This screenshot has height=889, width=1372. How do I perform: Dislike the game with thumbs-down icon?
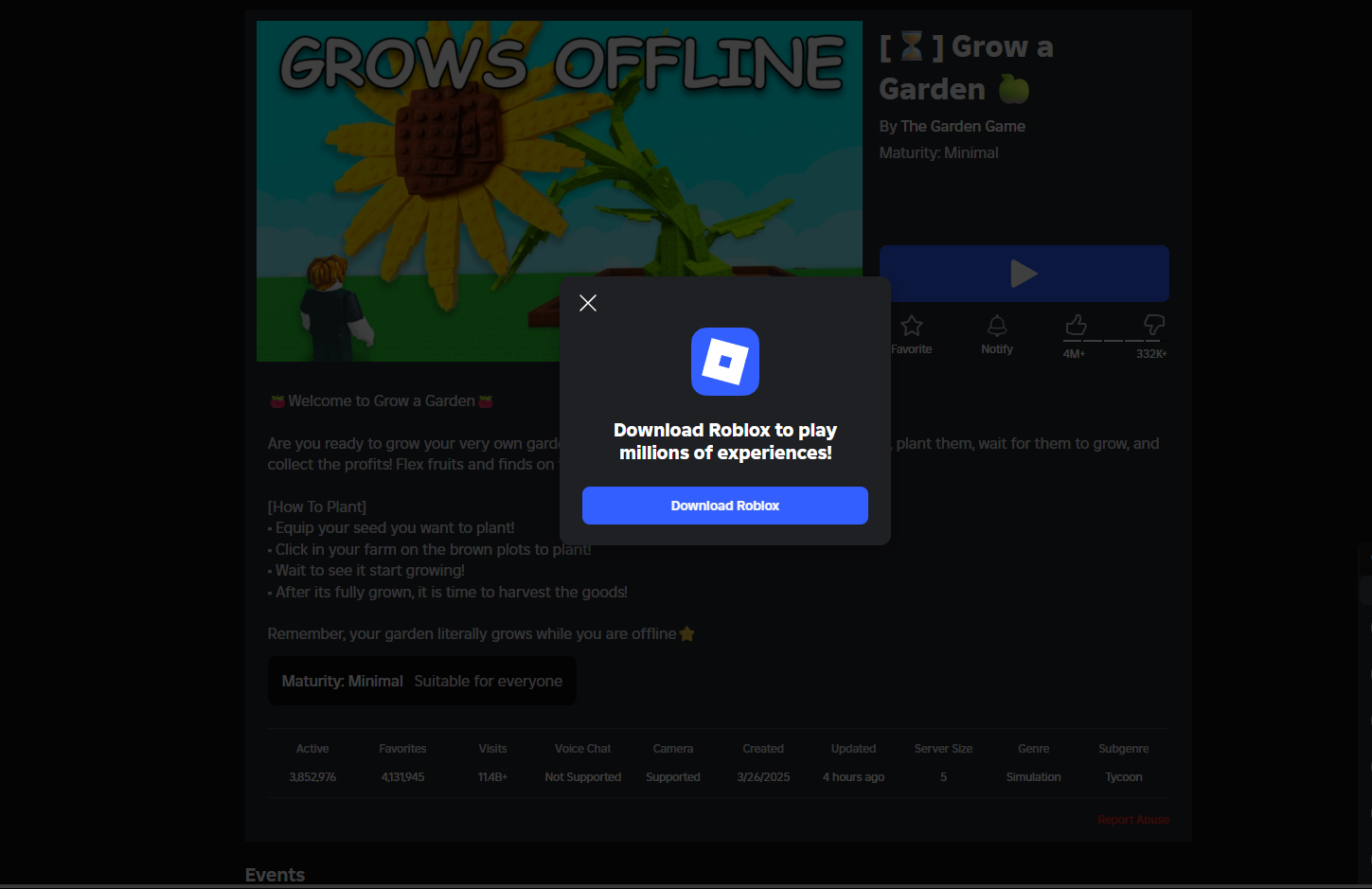click(1154, 326)
